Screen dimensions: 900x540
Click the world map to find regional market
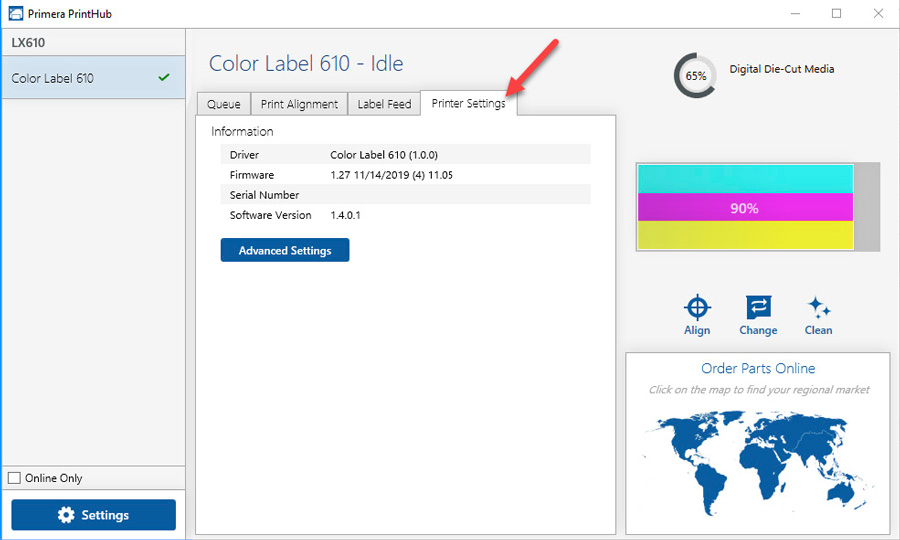(758, 462)
